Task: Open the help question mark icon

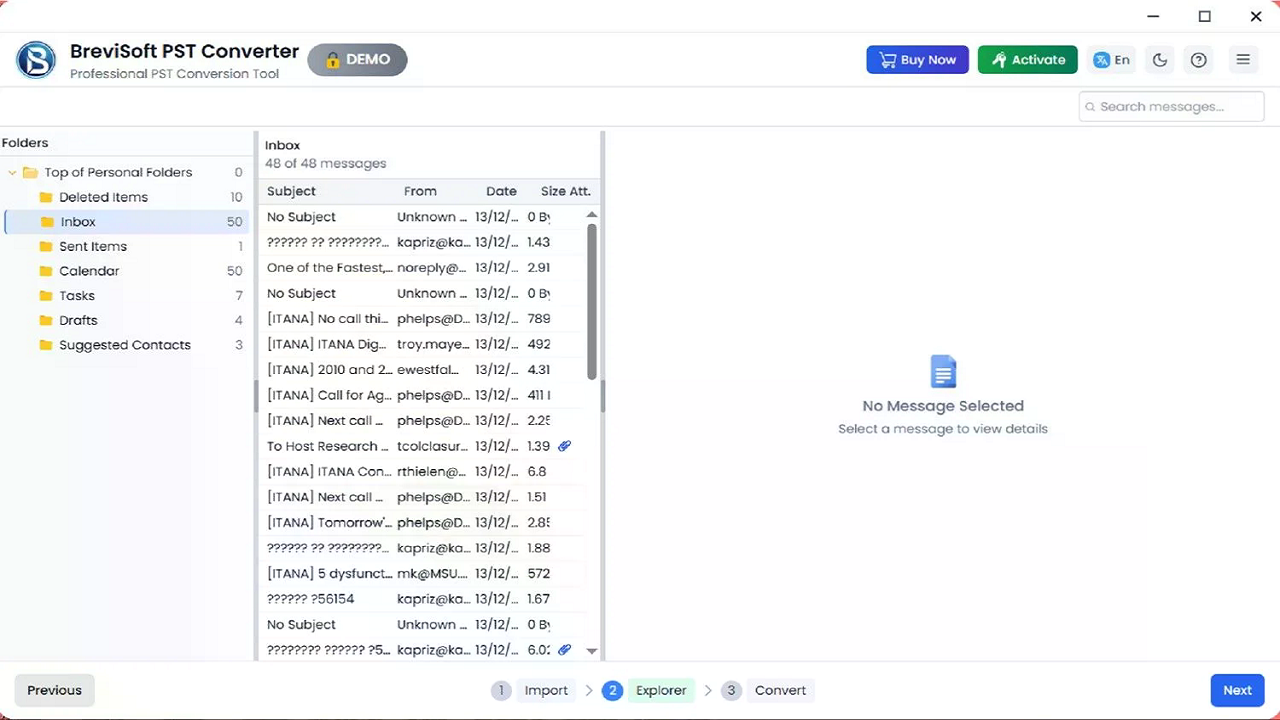Action: click(x=1199, y=60)
